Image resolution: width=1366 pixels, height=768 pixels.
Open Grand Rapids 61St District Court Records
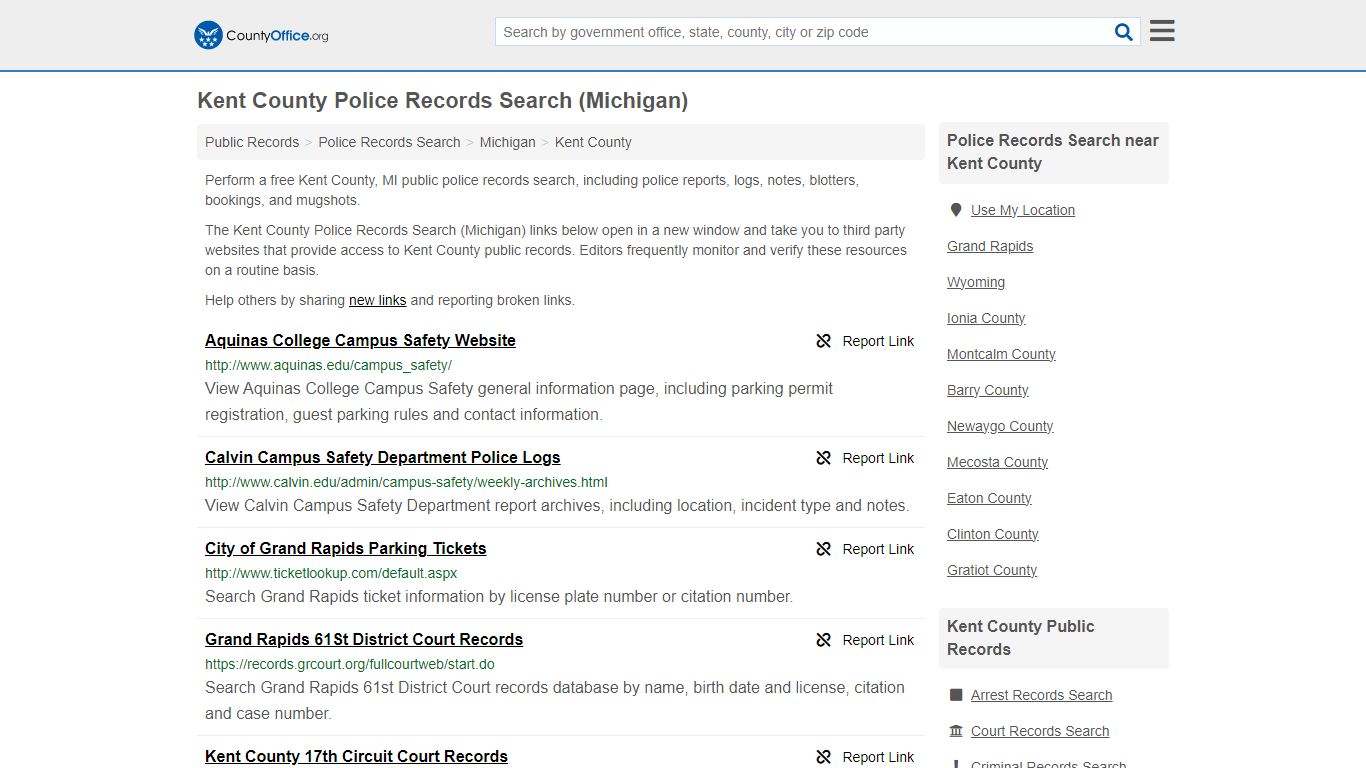364,639
